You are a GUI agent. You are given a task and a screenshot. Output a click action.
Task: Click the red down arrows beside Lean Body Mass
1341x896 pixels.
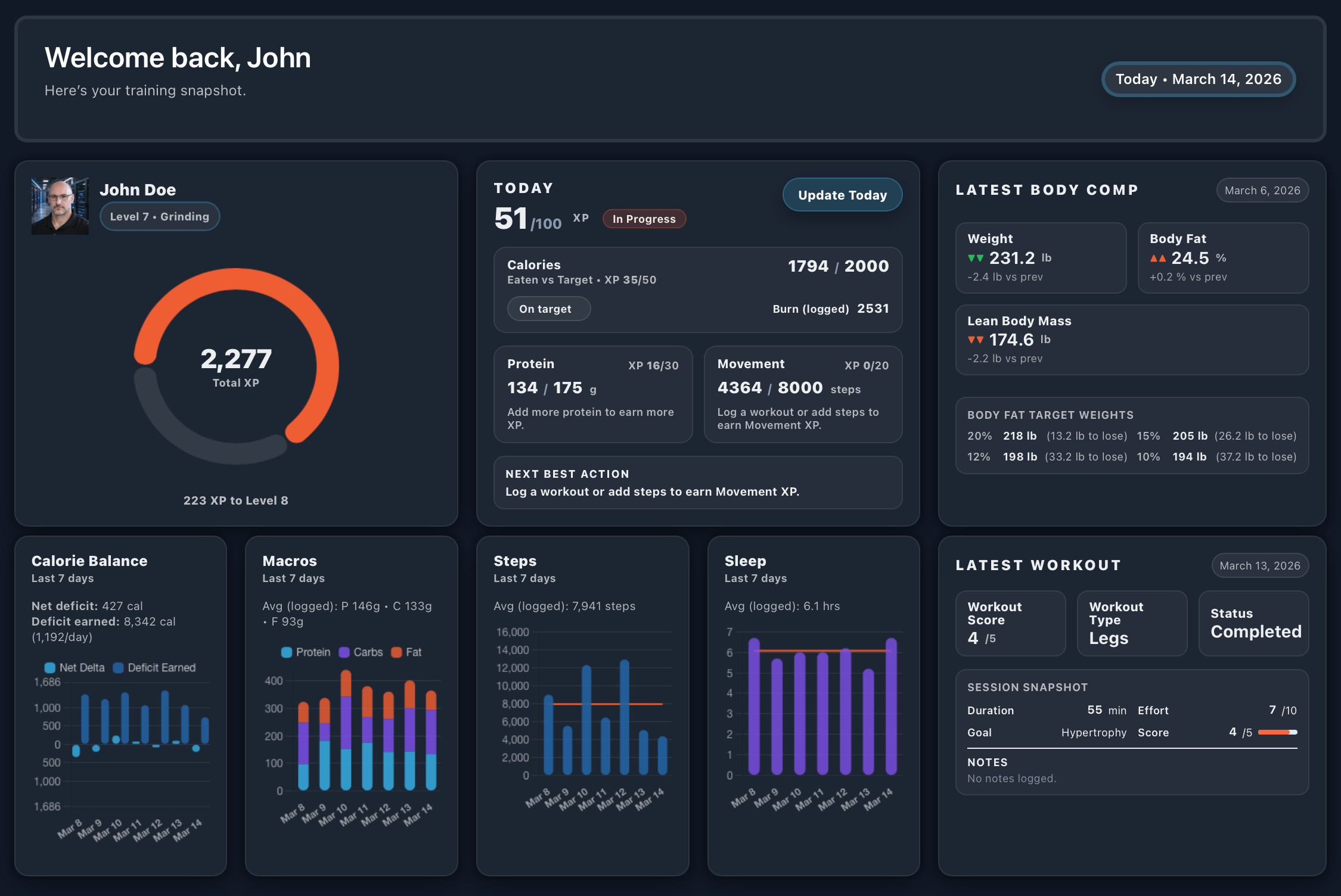click(x=976, y=340)
